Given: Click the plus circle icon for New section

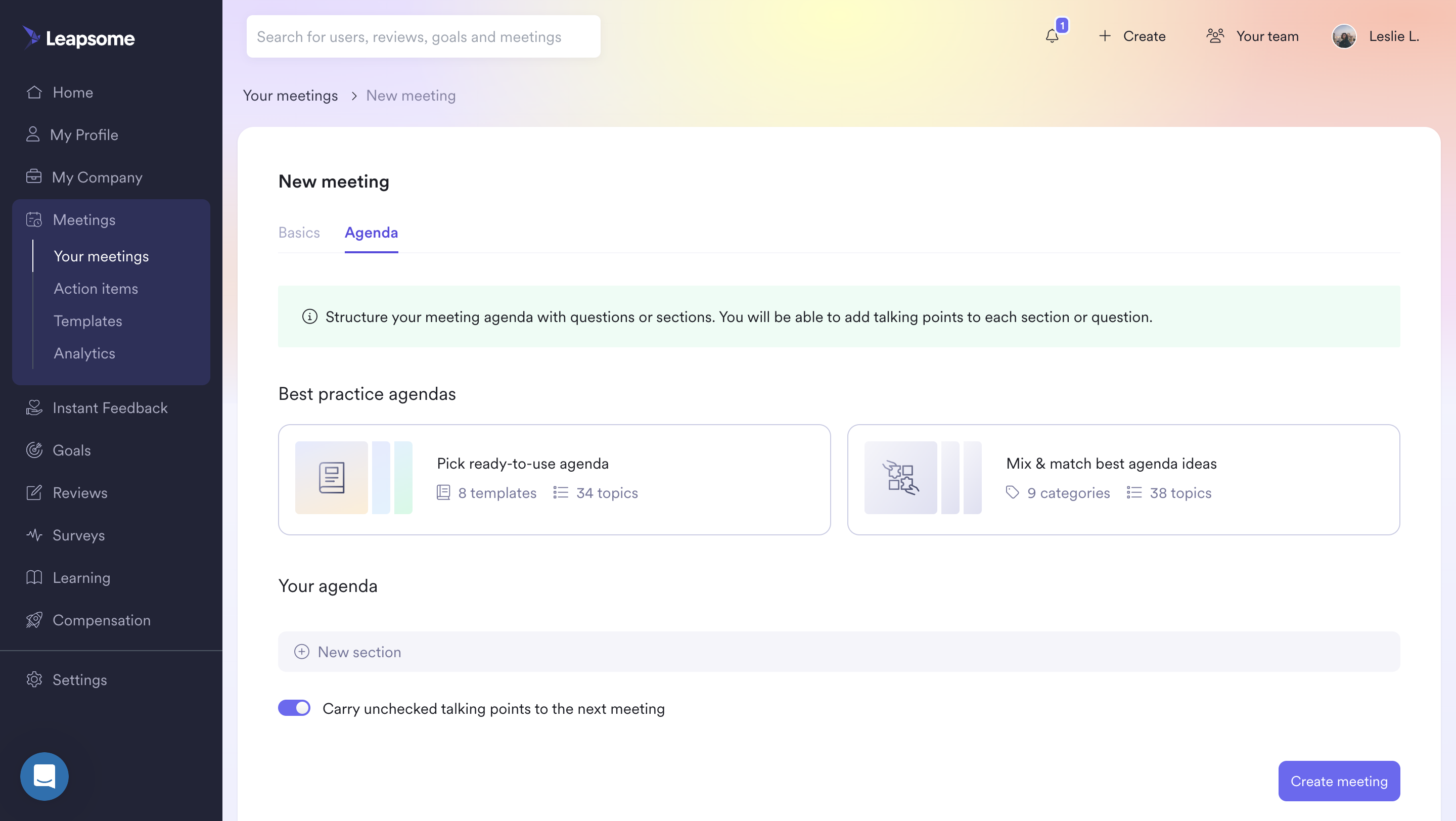Looking at the screenshot, I should pyautogui.click(x=302, y=652).
